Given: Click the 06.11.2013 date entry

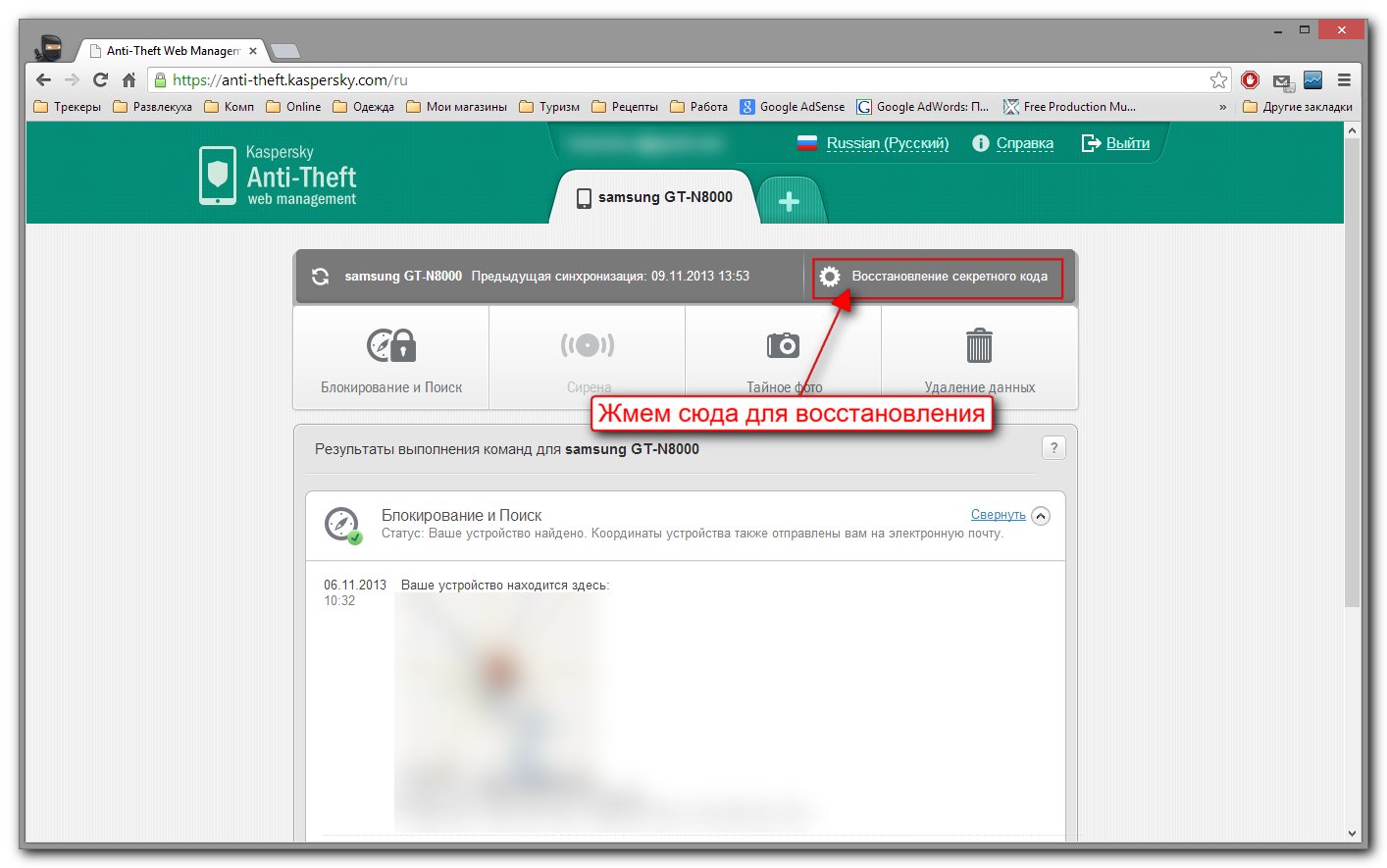Looking at the screenshot, I should pos(355,586).
